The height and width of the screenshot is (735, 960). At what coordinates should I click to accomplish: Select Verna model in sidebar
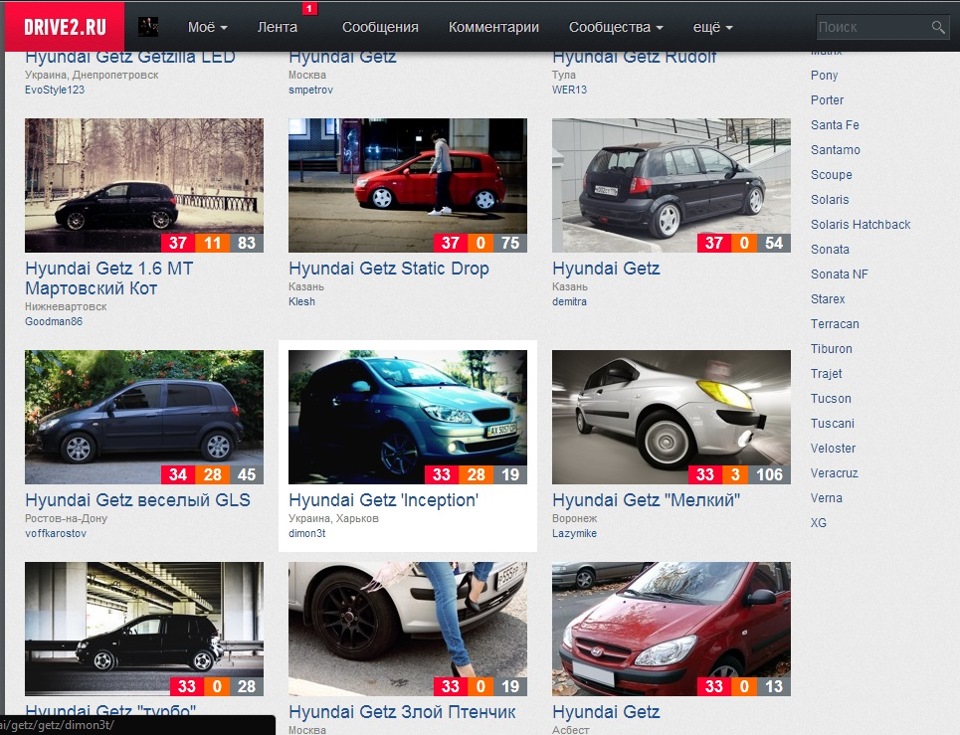tap(827, 498)
